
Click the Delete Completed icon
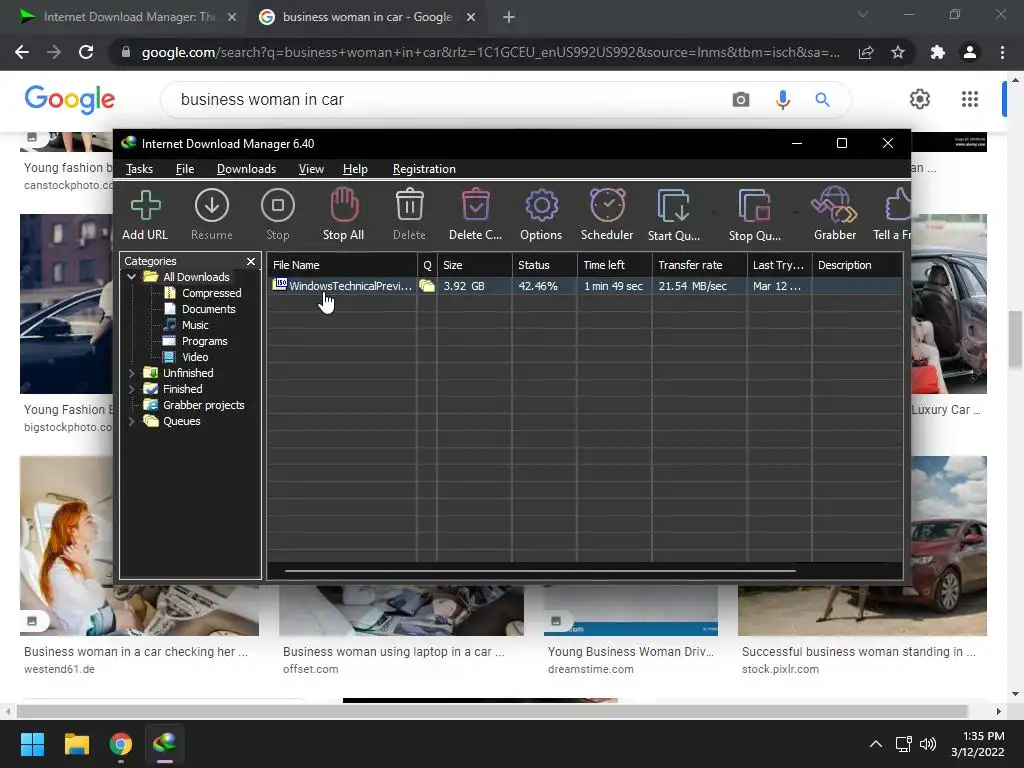click(475, 204)
